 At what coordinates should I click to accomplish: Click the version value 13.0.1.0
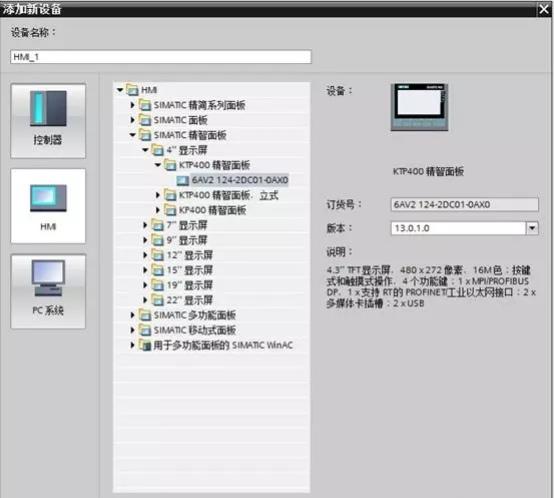(x=412, y=228)
